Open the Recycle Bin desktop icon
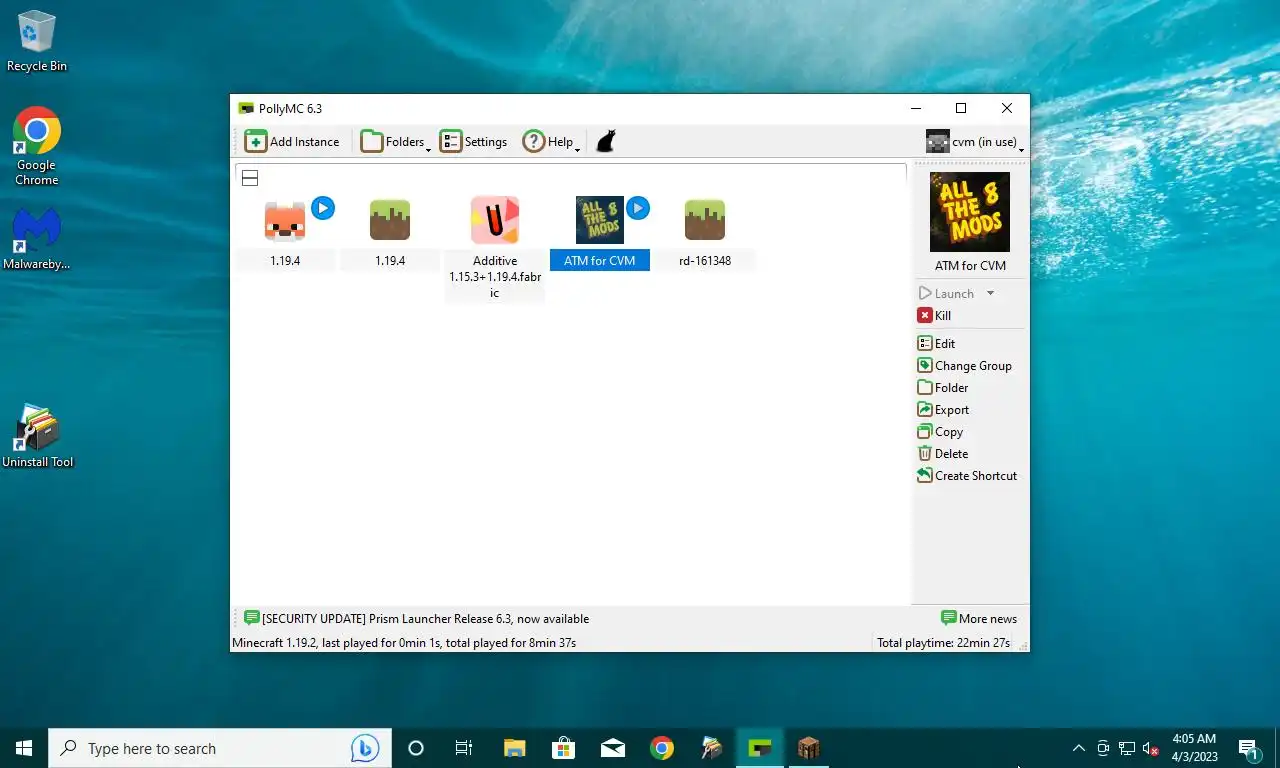The height and width of the screenshot is (768, 1280). 37,42
